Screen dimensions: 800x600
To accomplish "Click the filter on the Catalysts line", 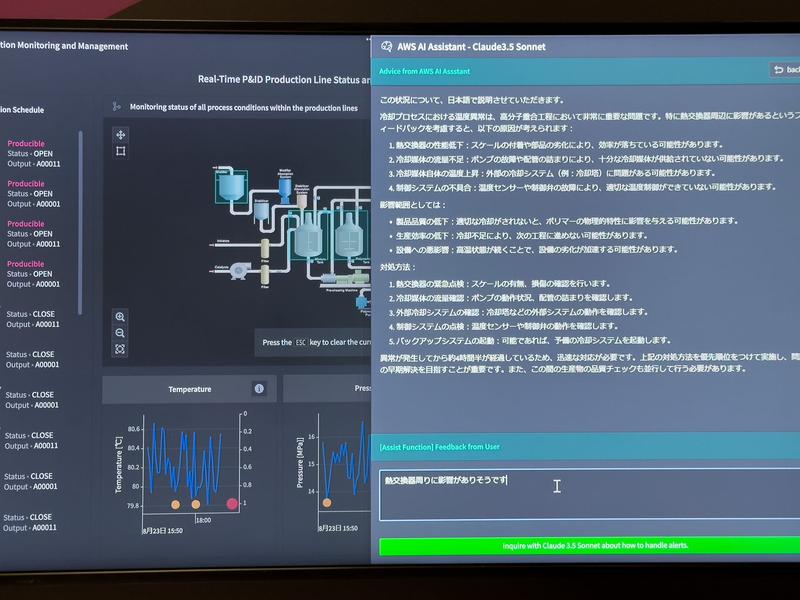I will click(x=265, y=275).
